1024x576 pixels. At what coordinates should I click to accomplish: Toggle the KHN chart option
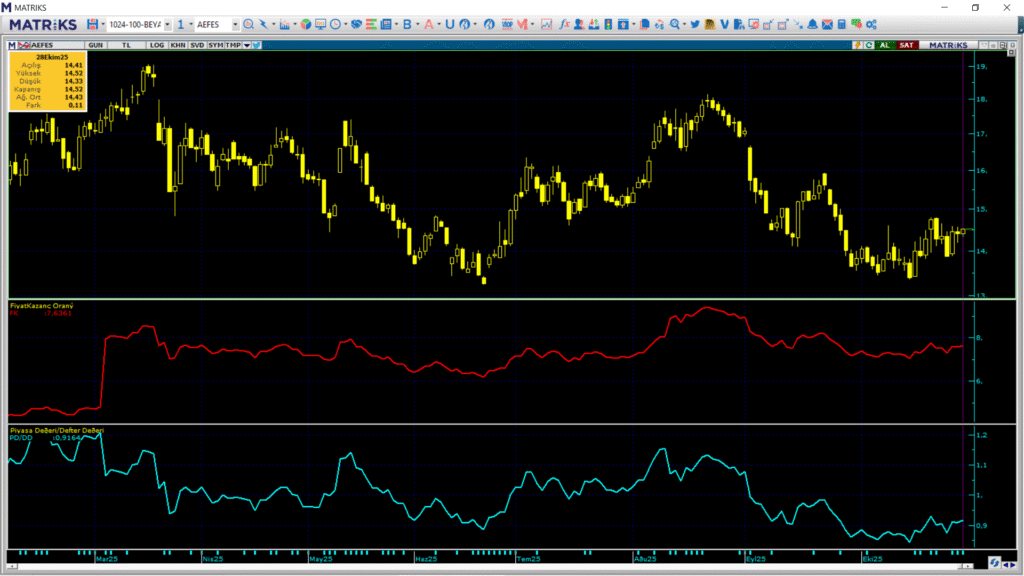[177, 45]
